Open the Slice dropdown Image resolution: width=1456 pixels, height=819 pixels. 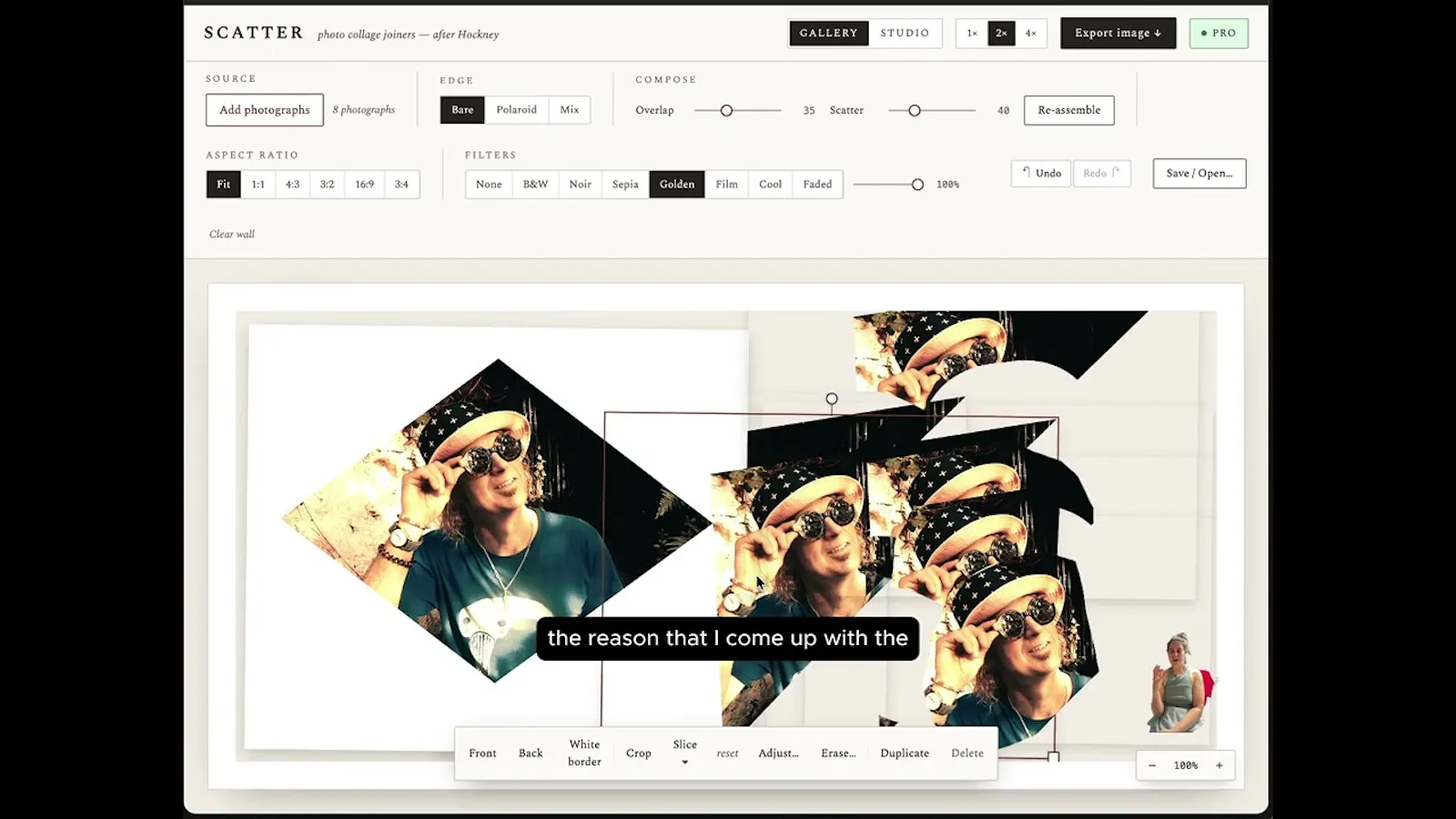click(x=684, y=752)
